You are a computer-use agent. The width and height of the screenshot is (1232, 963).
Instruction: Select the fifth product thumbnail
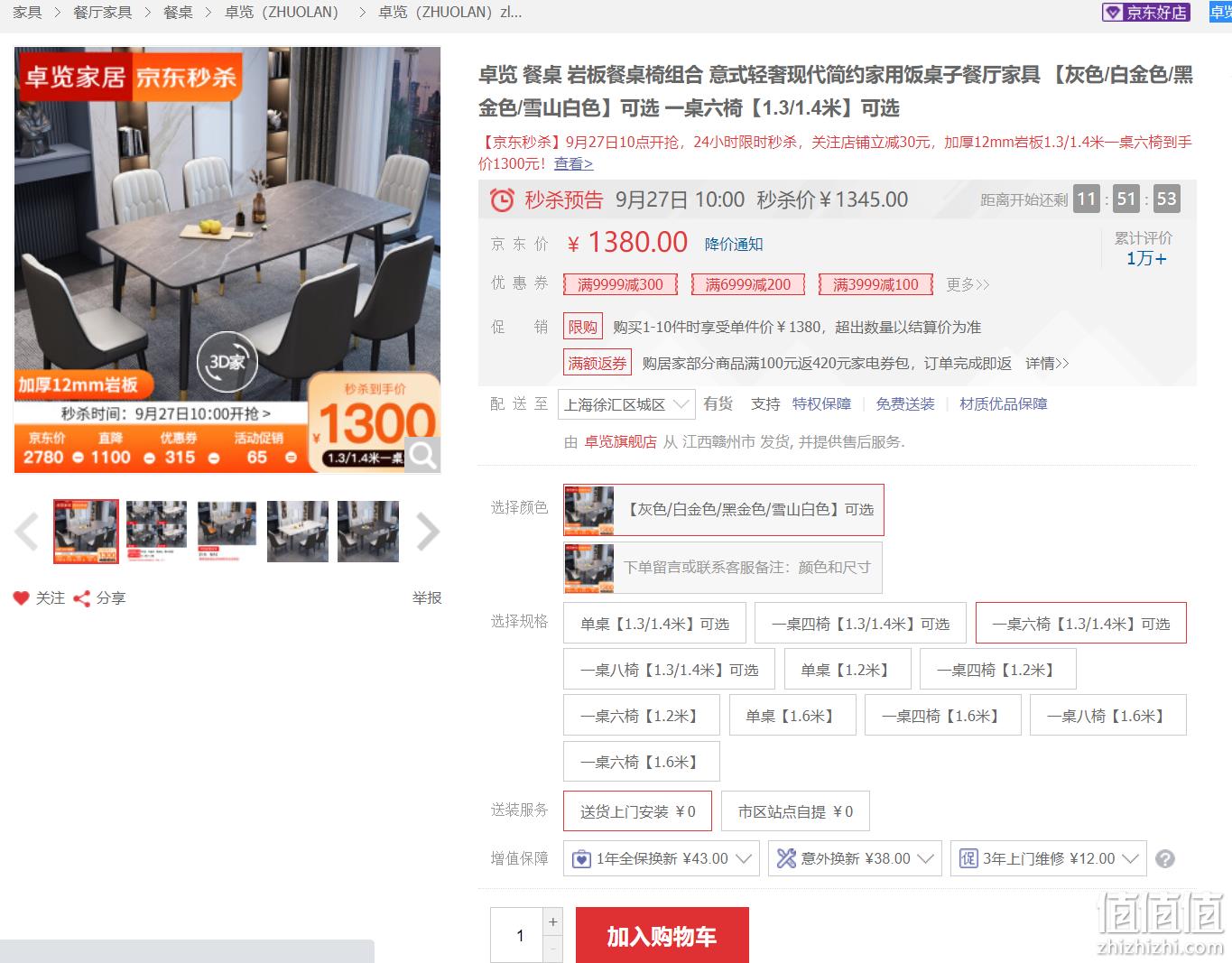[368, 532]
